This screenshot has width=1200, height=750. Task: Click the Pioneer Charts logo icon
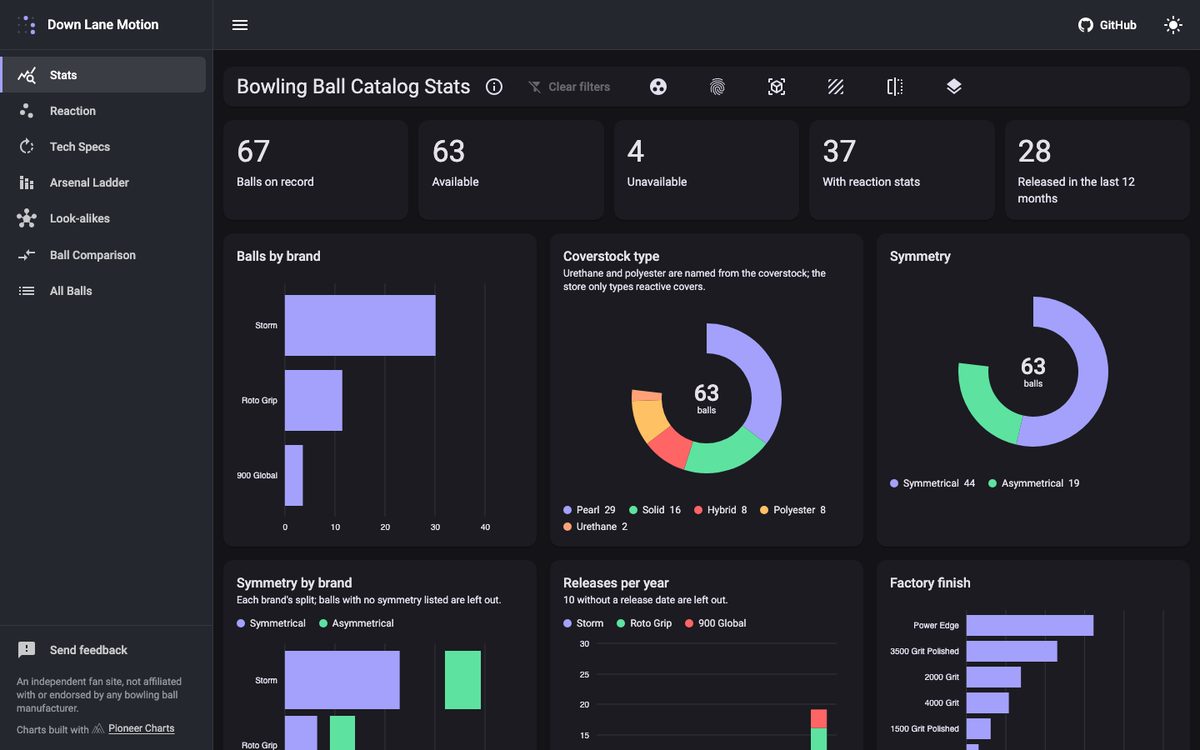coord(98,729)
